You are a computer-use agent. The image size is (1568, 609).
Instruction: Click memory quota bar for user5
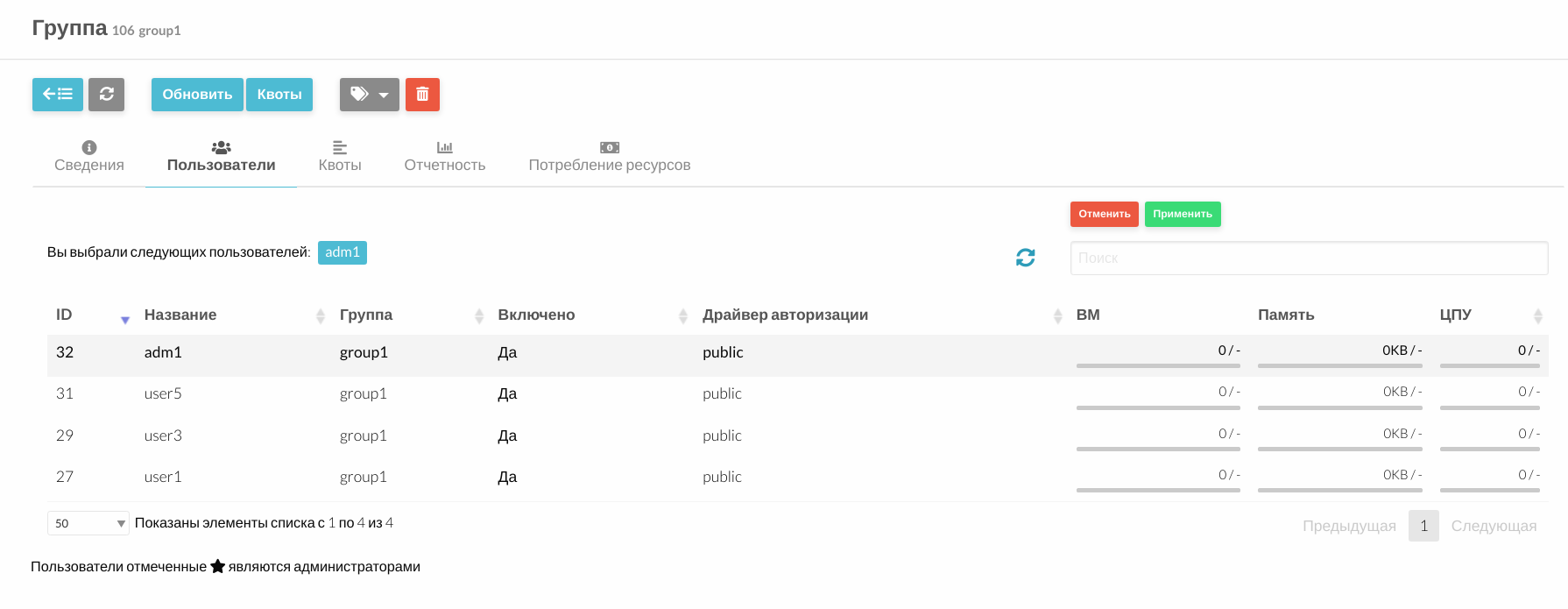1340,407
